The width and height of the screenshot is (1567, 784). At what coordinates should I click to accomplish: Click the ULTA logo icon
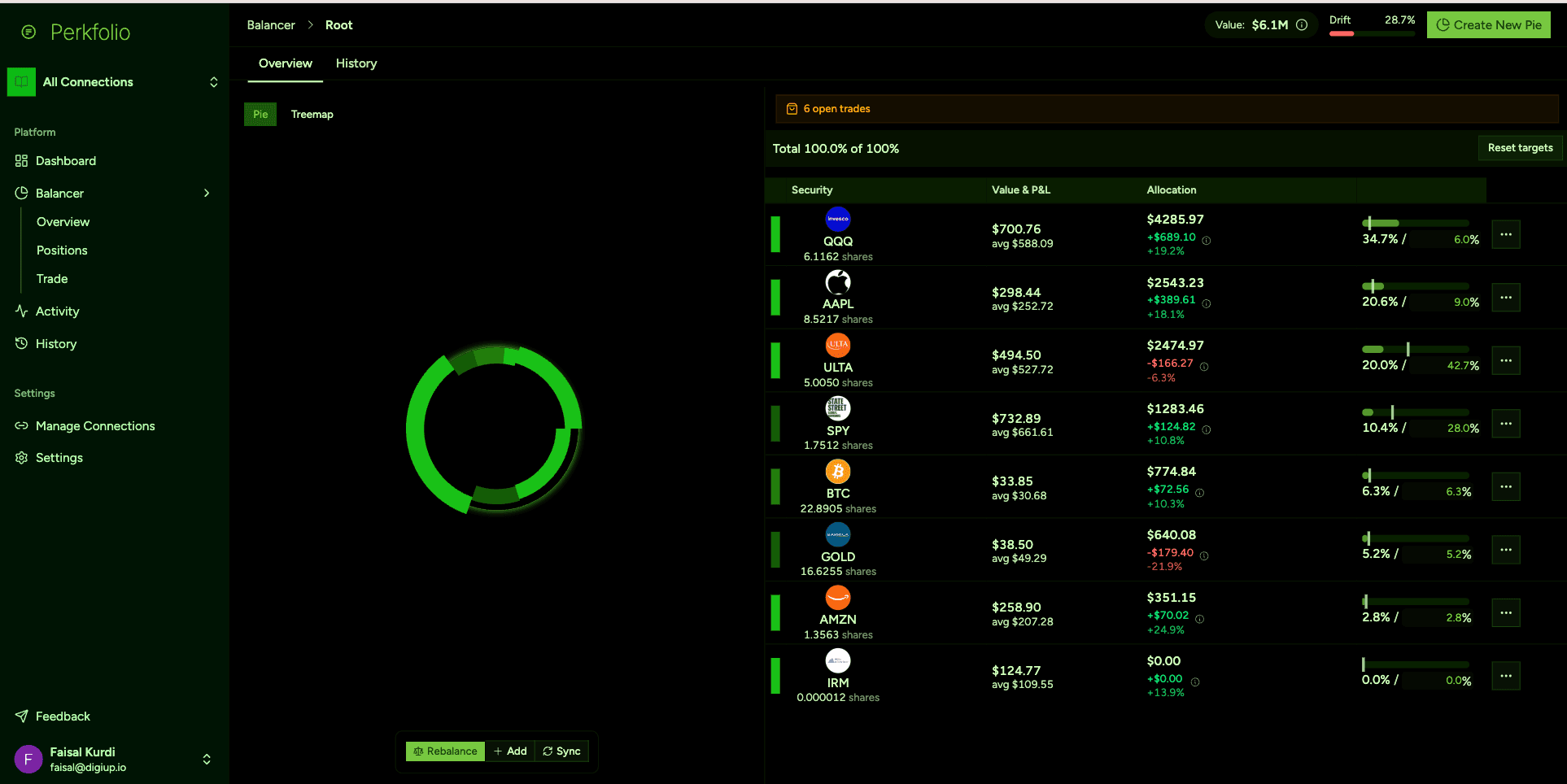pyautogui.click(x=838, y=345)
